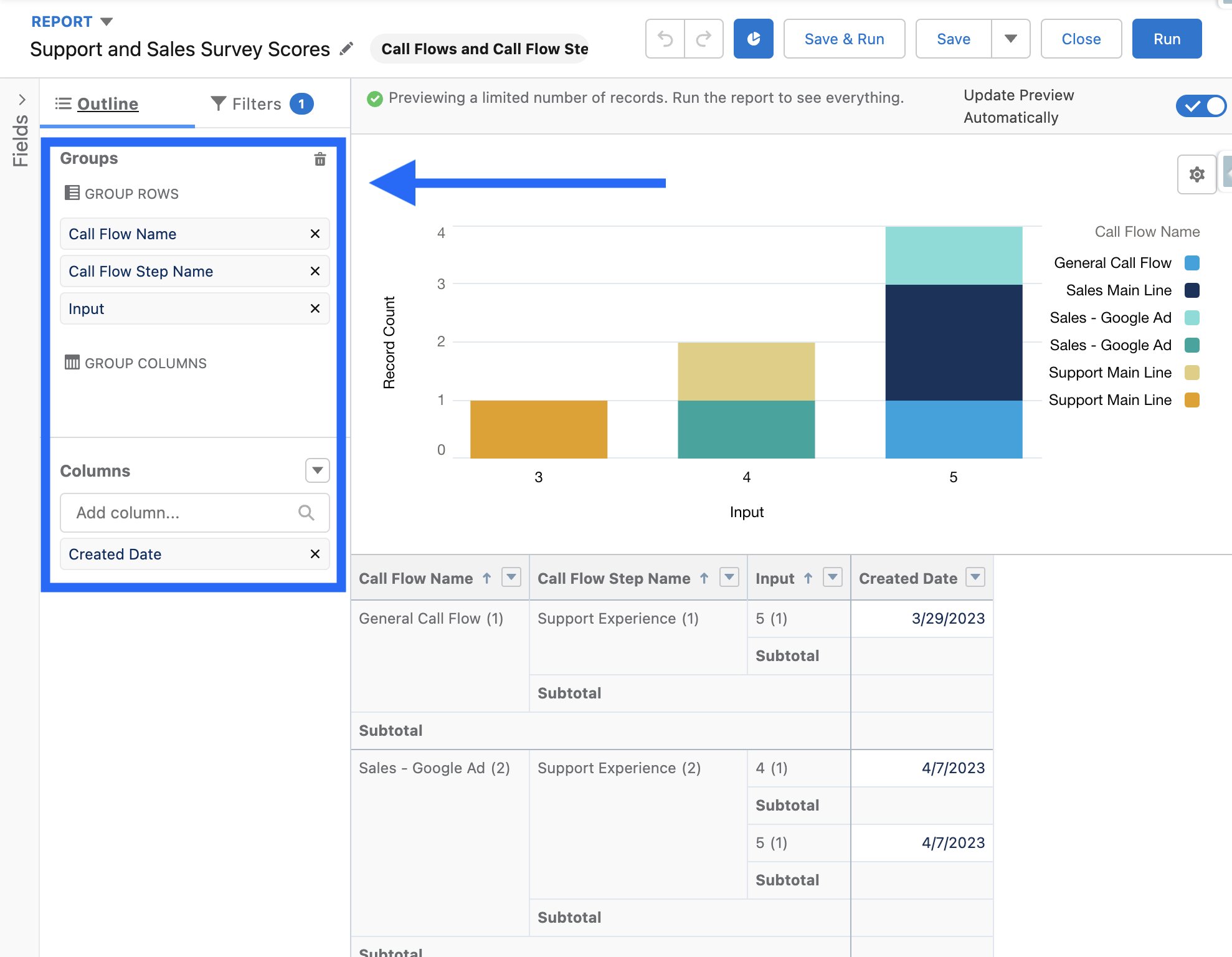This screenshot has height=957, width=1232.
Task: Click the blue Run button
Action: (1166, 39)
